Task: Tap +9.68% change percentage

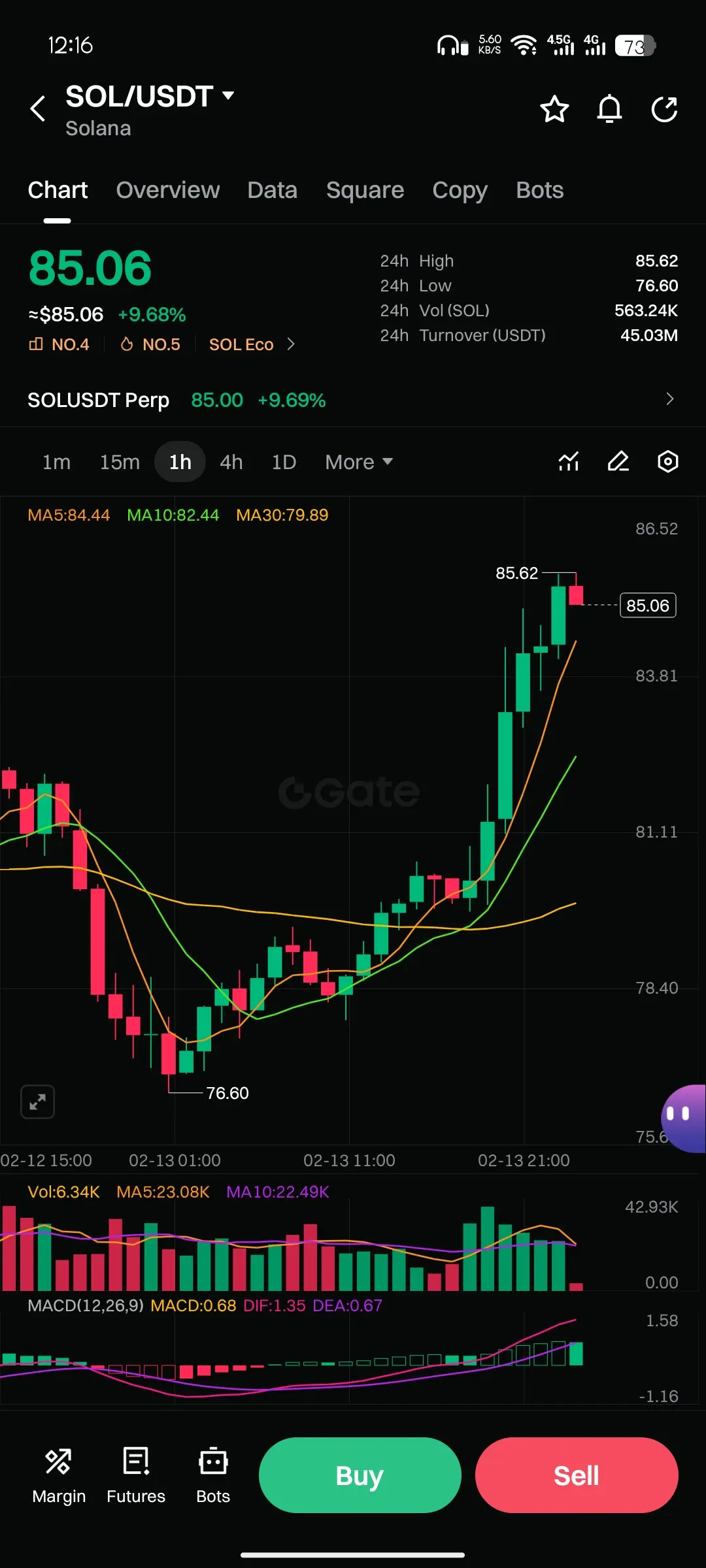Action: tap(152, 315)
